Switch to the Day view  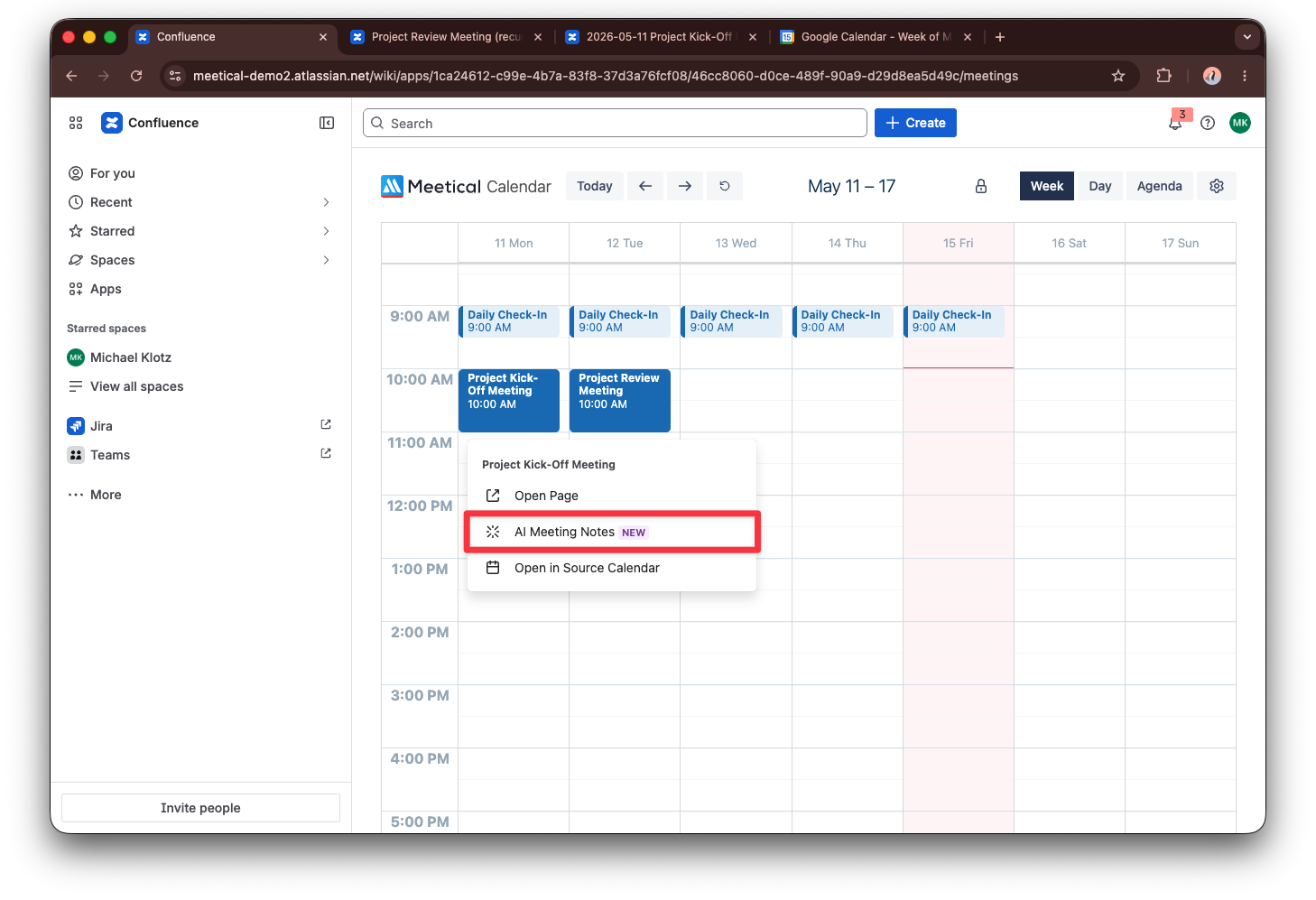[1100, 186]
